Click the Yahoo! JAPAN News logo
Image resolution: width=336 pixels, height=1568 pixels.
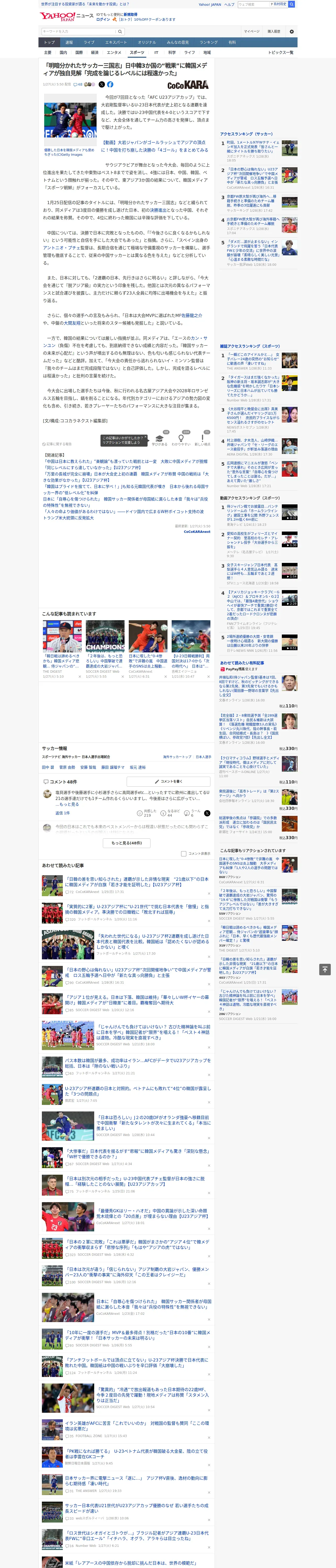click(x=66, y=16)
